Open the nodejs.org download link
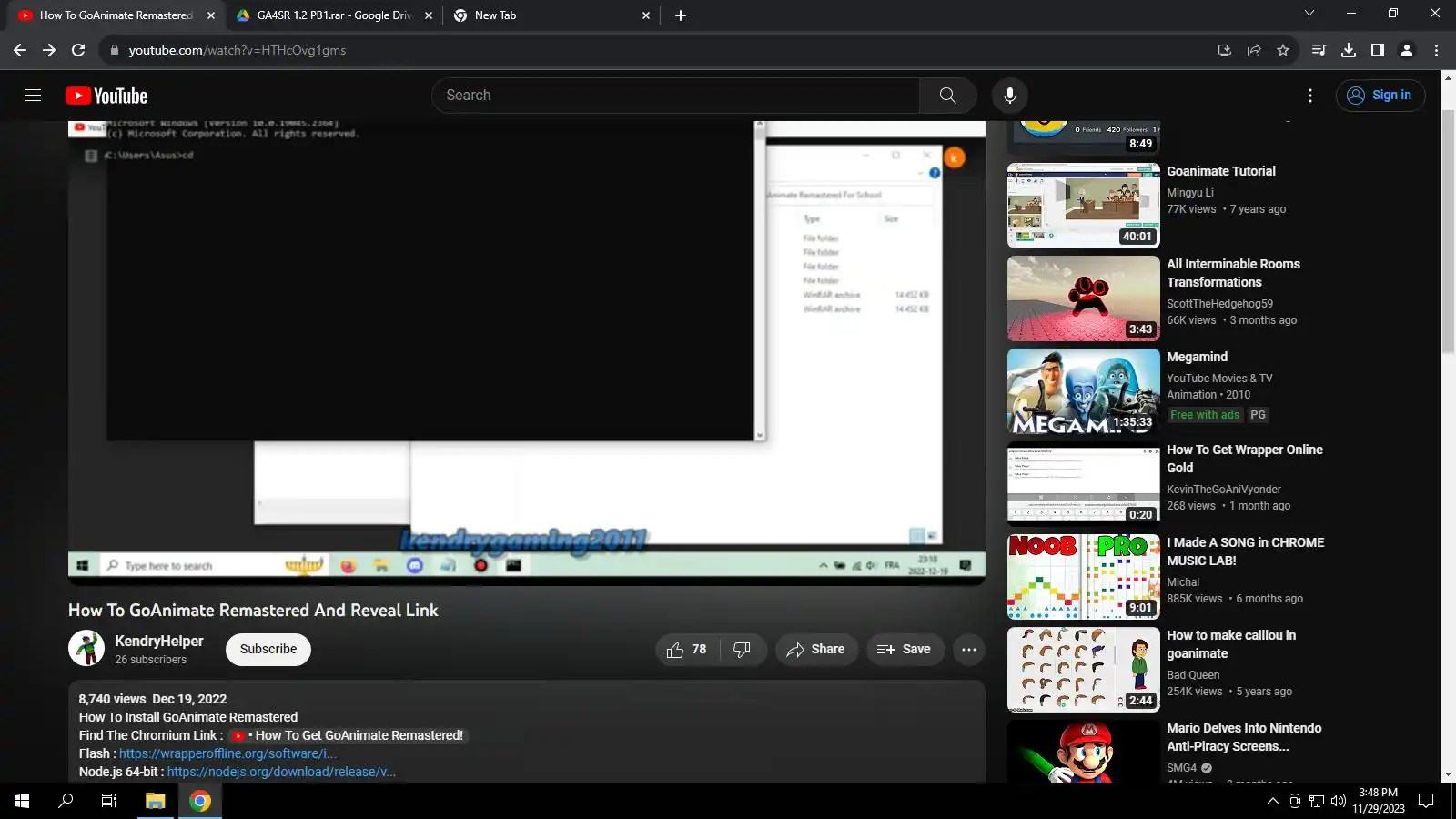 coord(281,772)
